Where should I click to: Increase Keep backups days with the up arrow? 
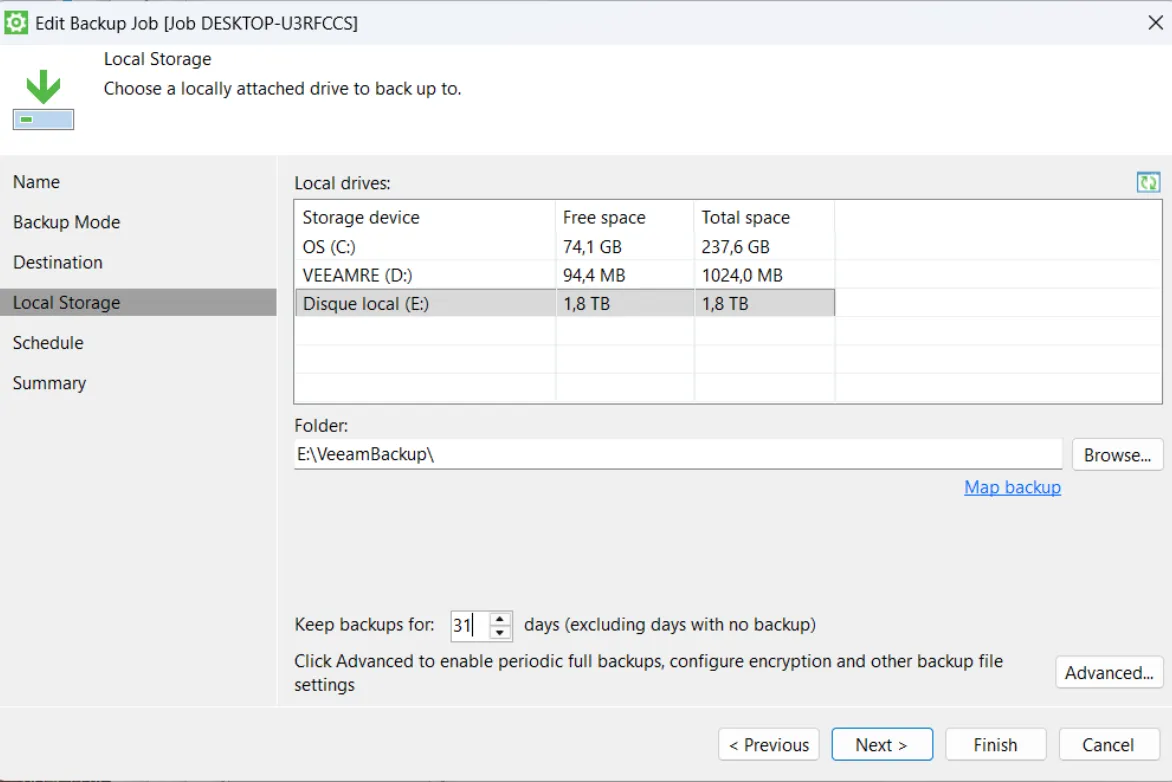pos(498,618)
